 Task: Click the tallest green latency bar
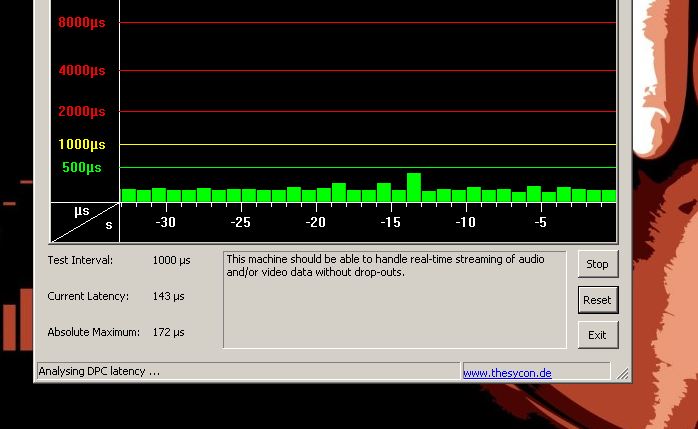point(414,187)
